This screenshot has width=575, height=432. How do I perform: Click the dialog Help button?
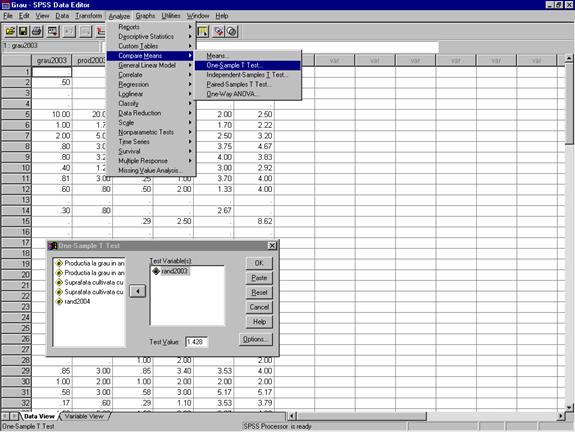click(x=259, y=322)
